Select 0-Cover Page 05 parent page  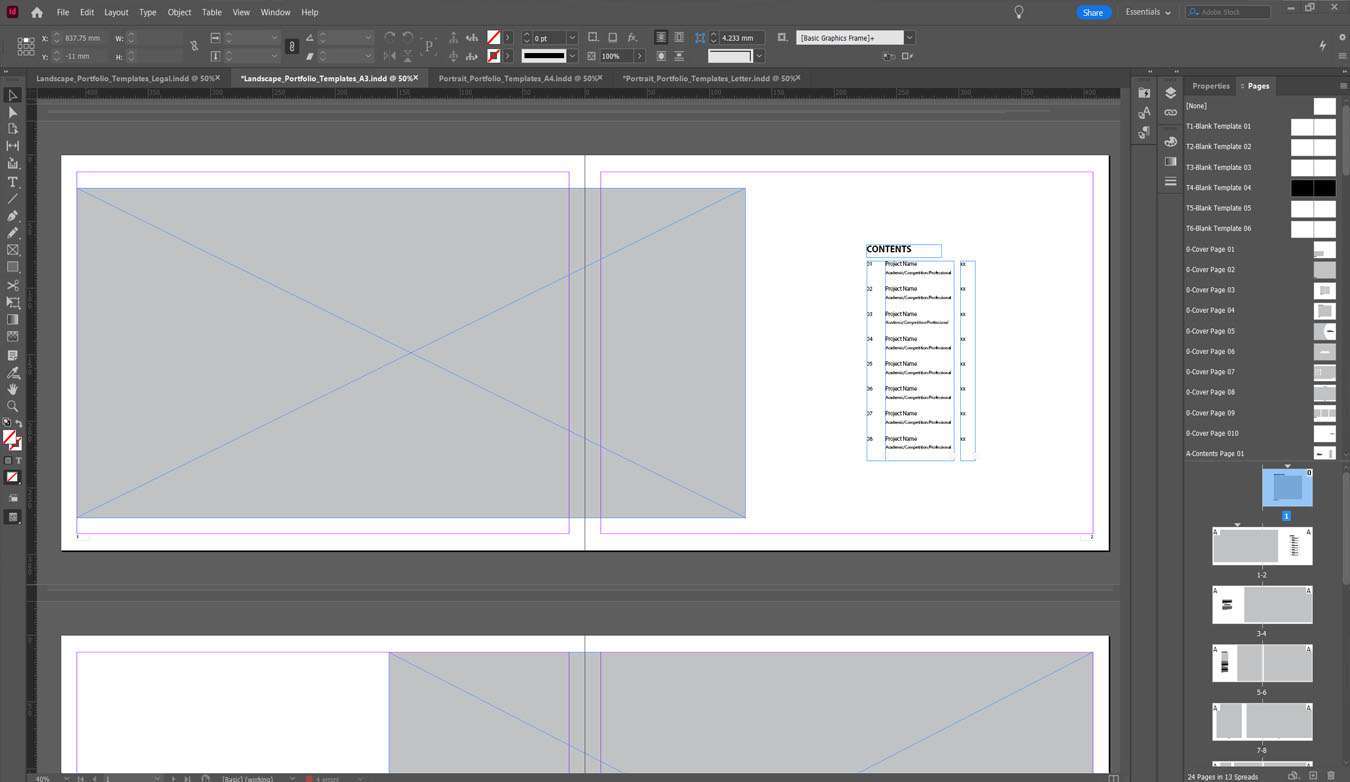[x=1260, y=331]
